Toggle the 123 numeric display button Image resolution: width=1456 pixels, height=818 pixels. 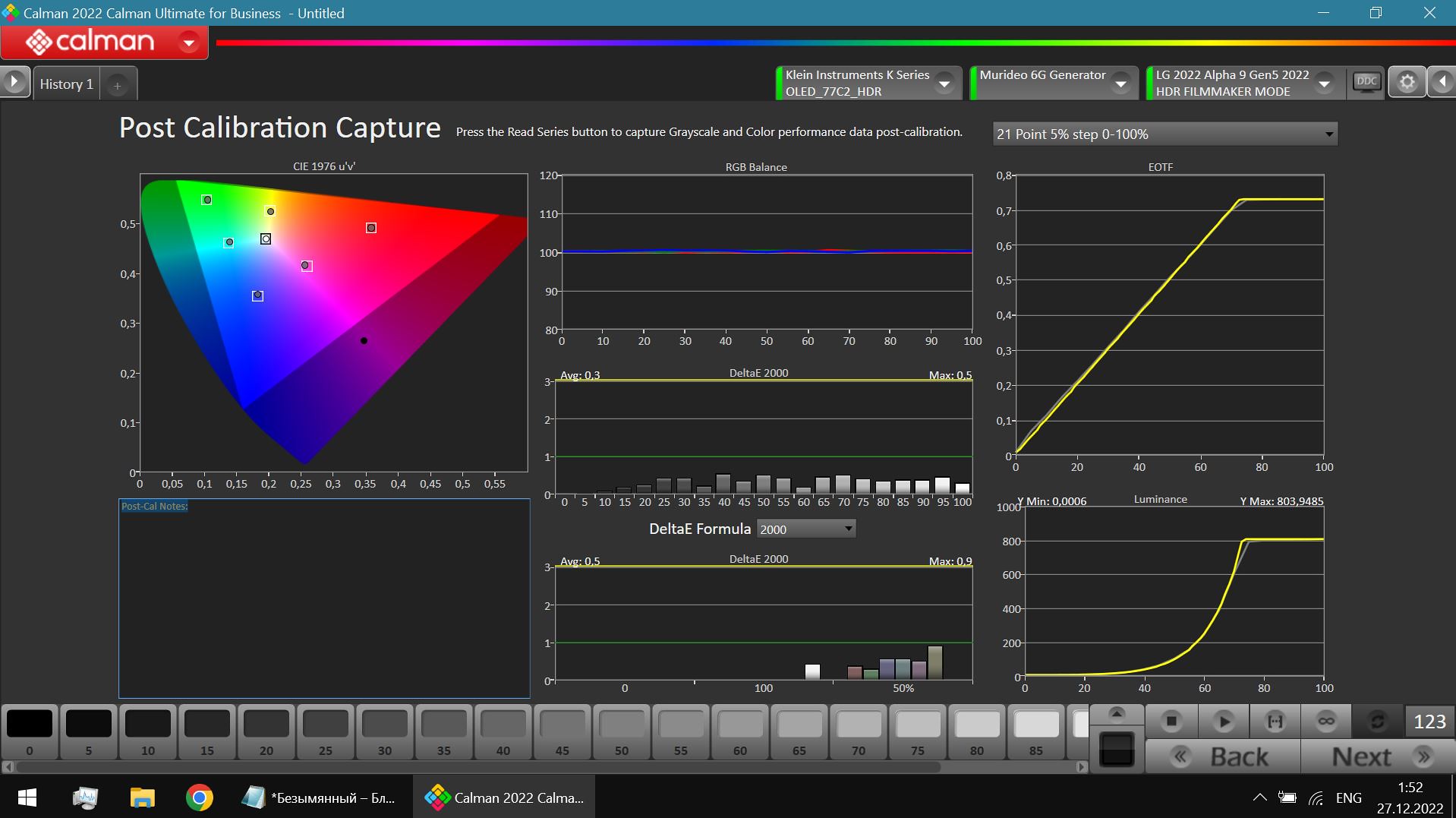point(1429,722)
